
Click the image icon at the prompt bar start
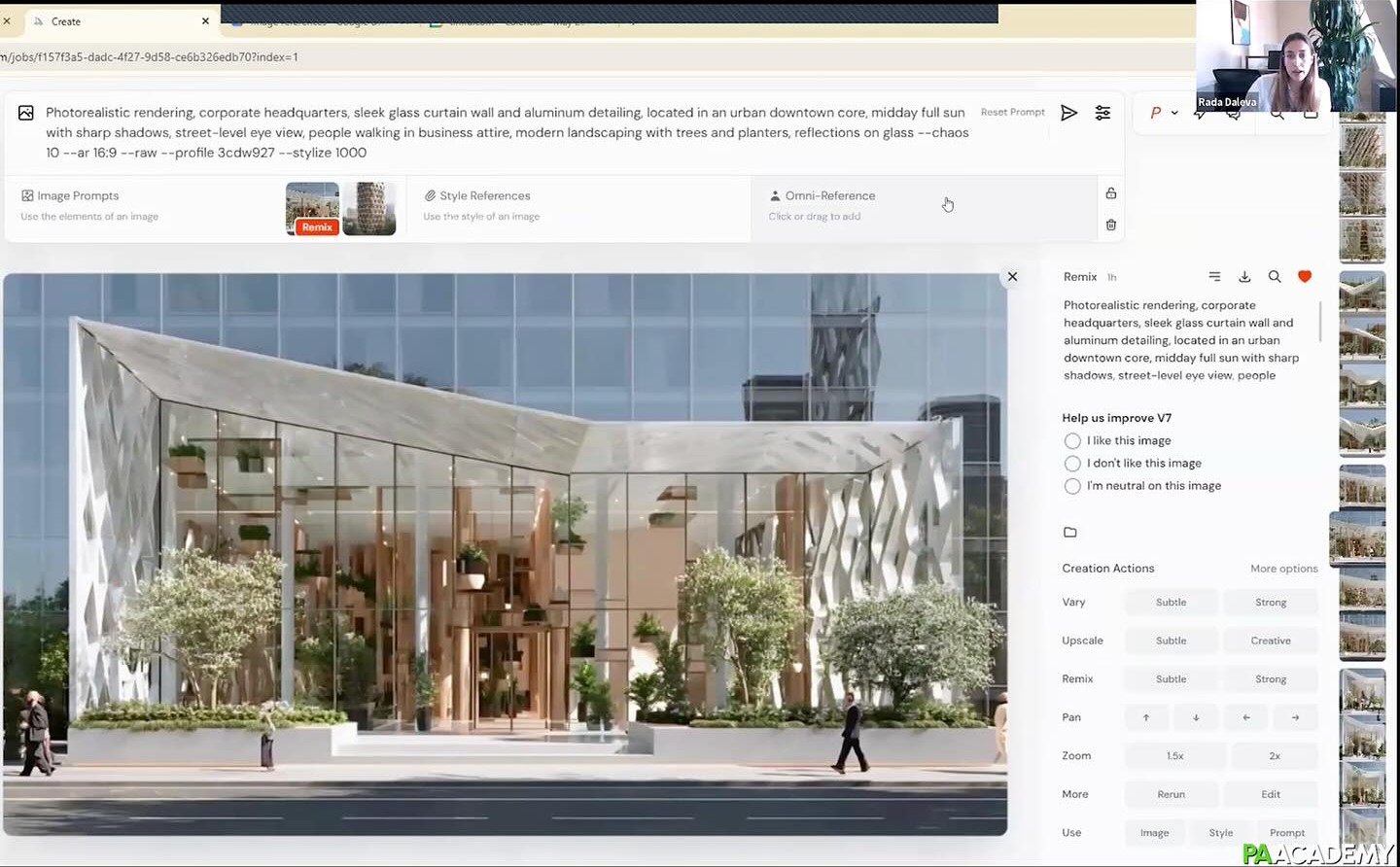pos(25,113)
